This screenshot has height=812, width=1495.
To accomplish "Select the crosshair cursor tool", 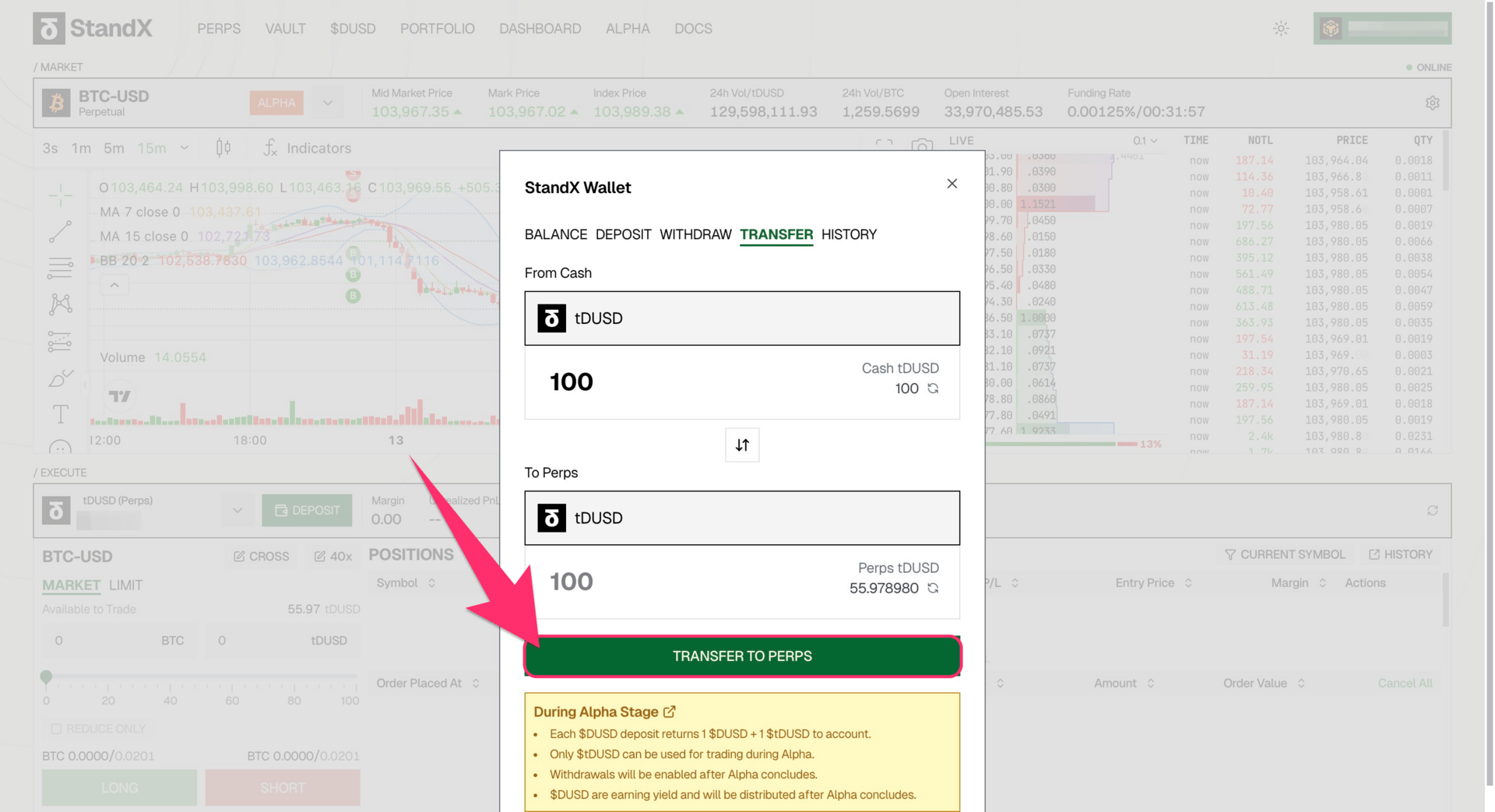I will tap(60, 195).
